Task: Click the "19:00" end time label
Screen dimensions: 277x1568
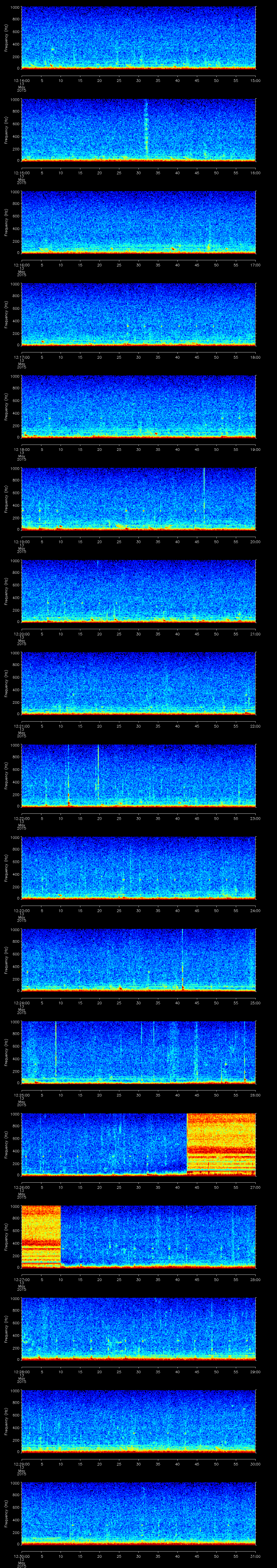Action: point(256,449)
